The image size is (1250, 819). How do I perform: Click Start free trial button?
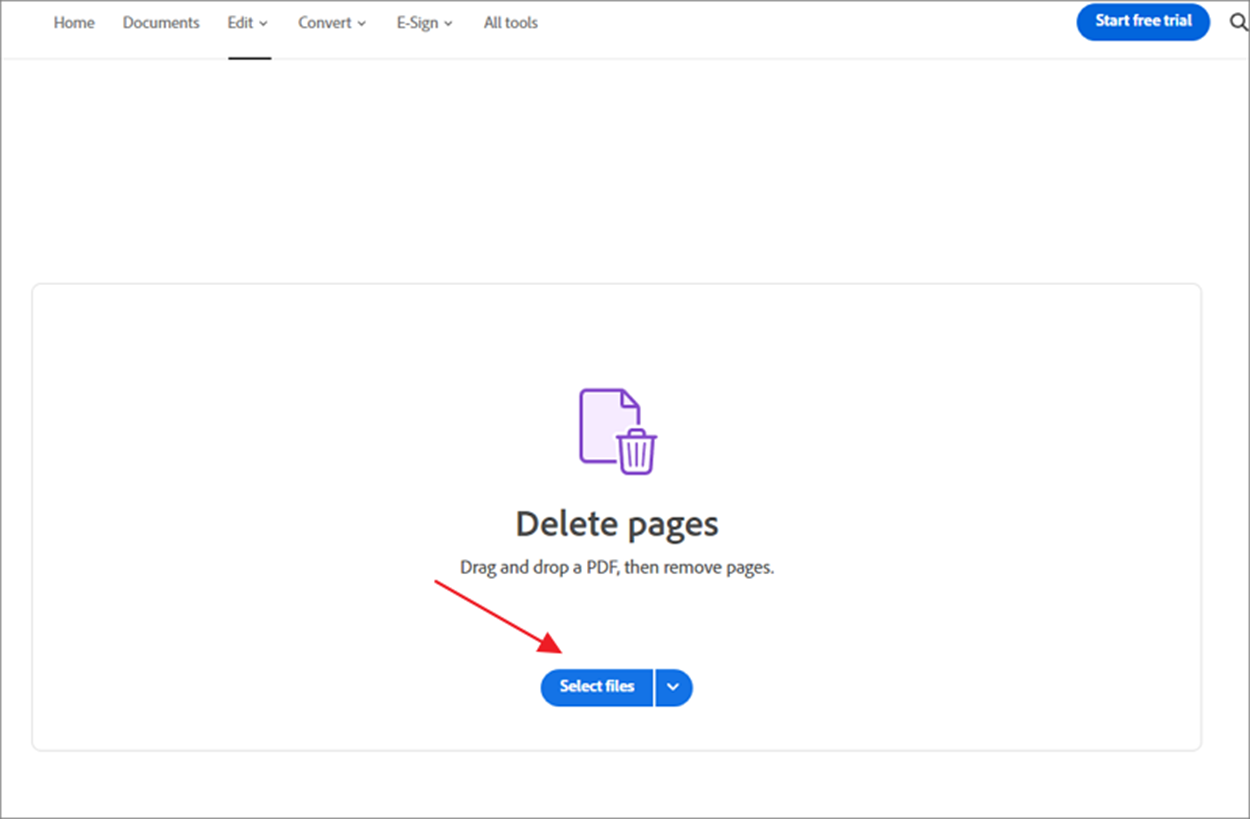click(1143, 21)
